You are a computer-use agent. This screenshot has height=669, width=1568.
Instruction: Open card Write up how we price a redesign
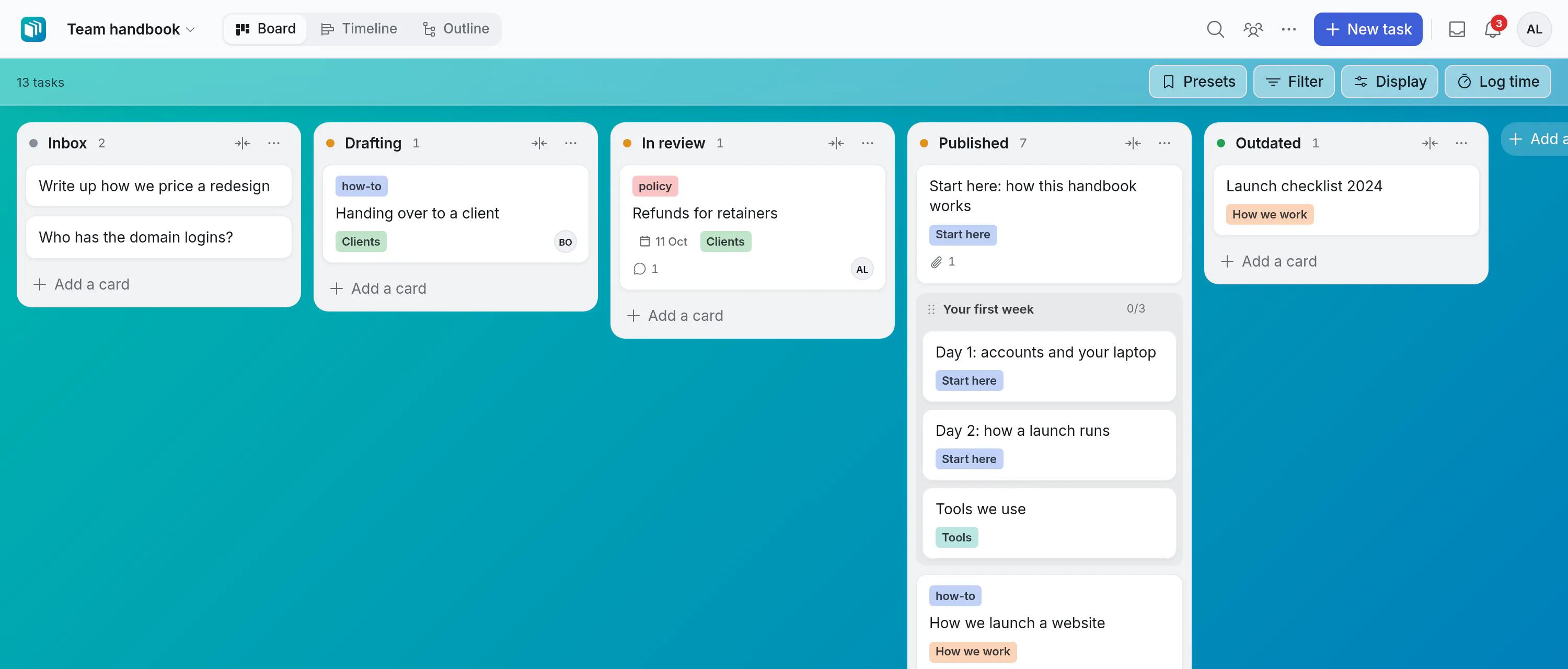[x=158, y=186]
